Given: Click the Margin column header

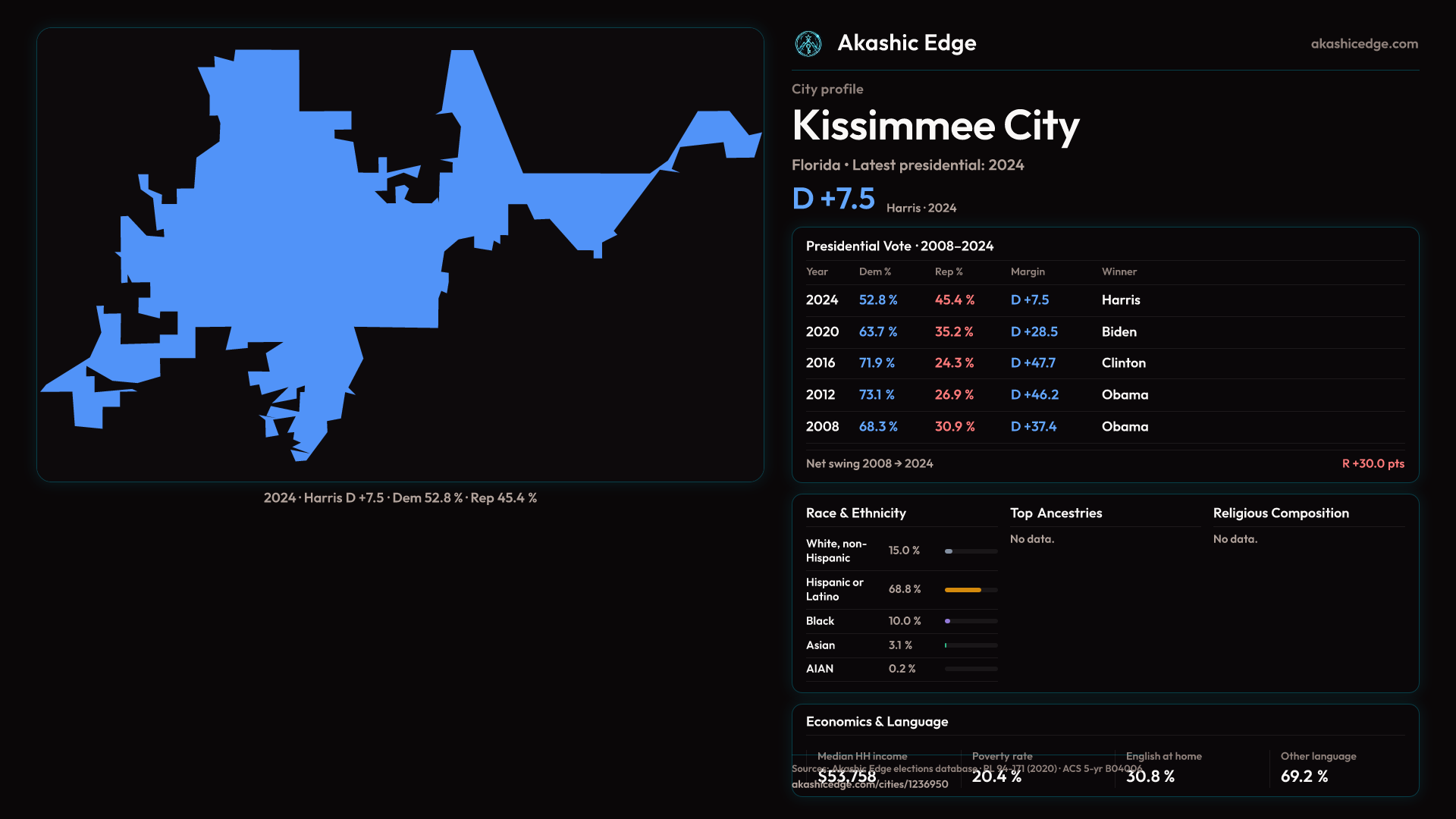Looking at the screenshot, I should coord(1027,271).
